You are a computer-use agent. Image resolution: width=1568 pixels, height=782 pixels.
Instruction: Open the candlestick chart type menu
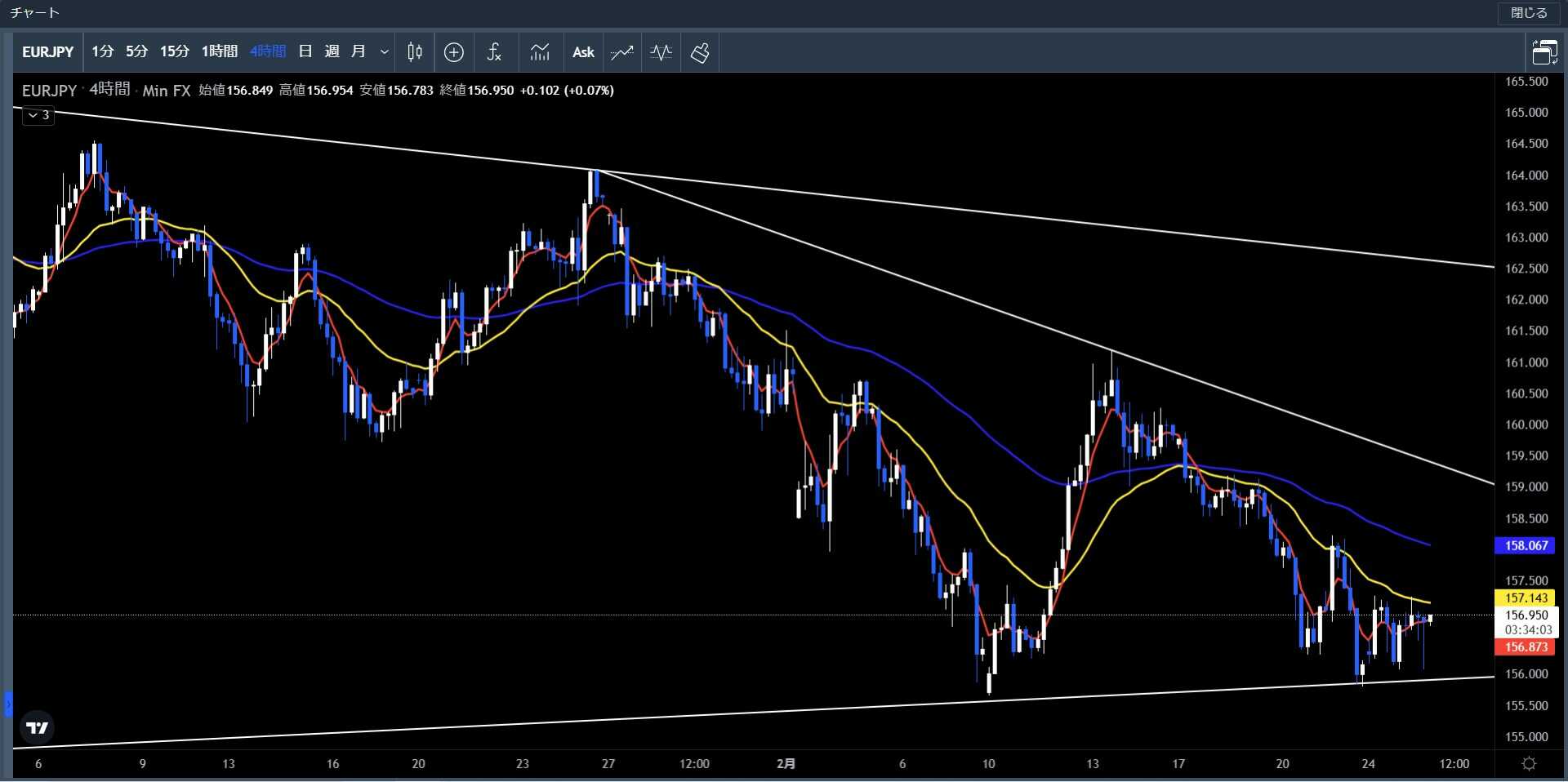415,52
